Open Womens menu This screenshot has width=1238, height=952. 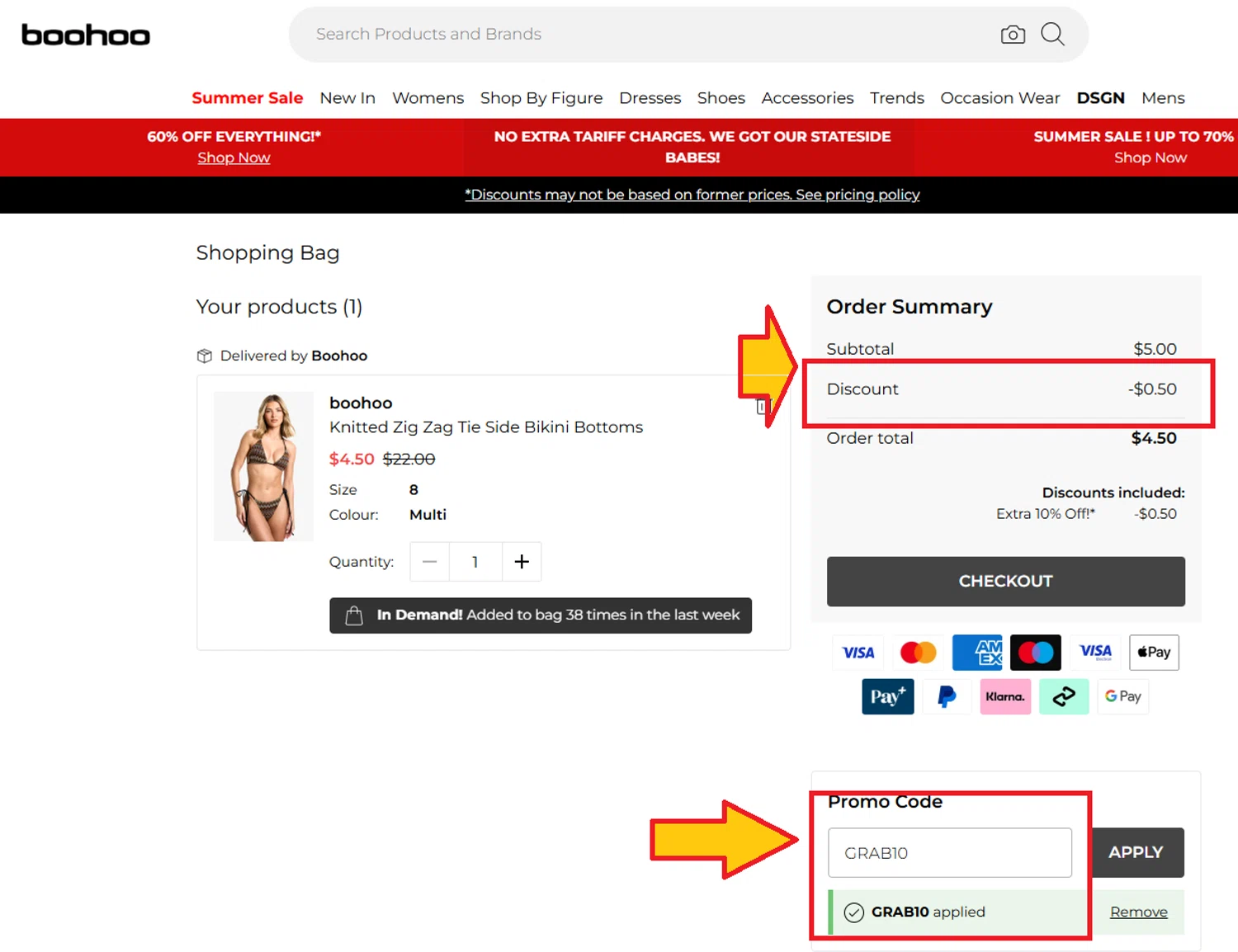(x=428, y=97)
